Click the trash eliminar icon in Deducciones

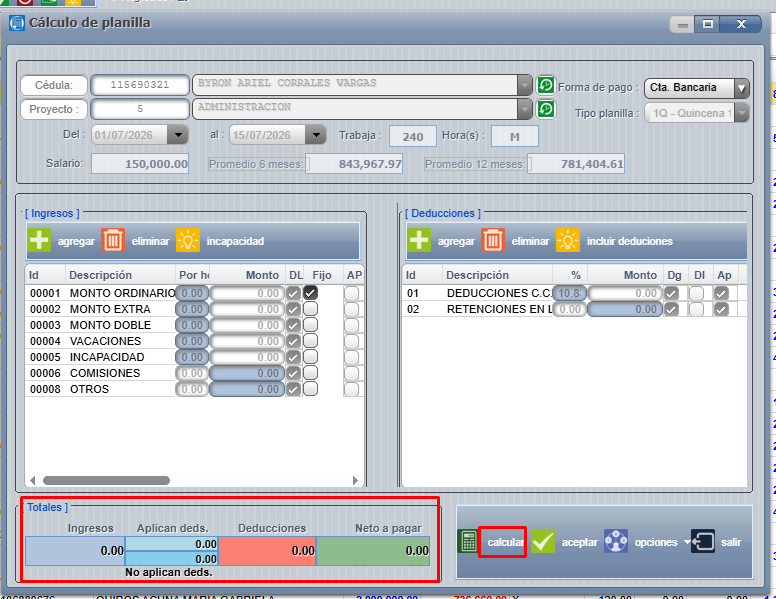tap(493, 241)
